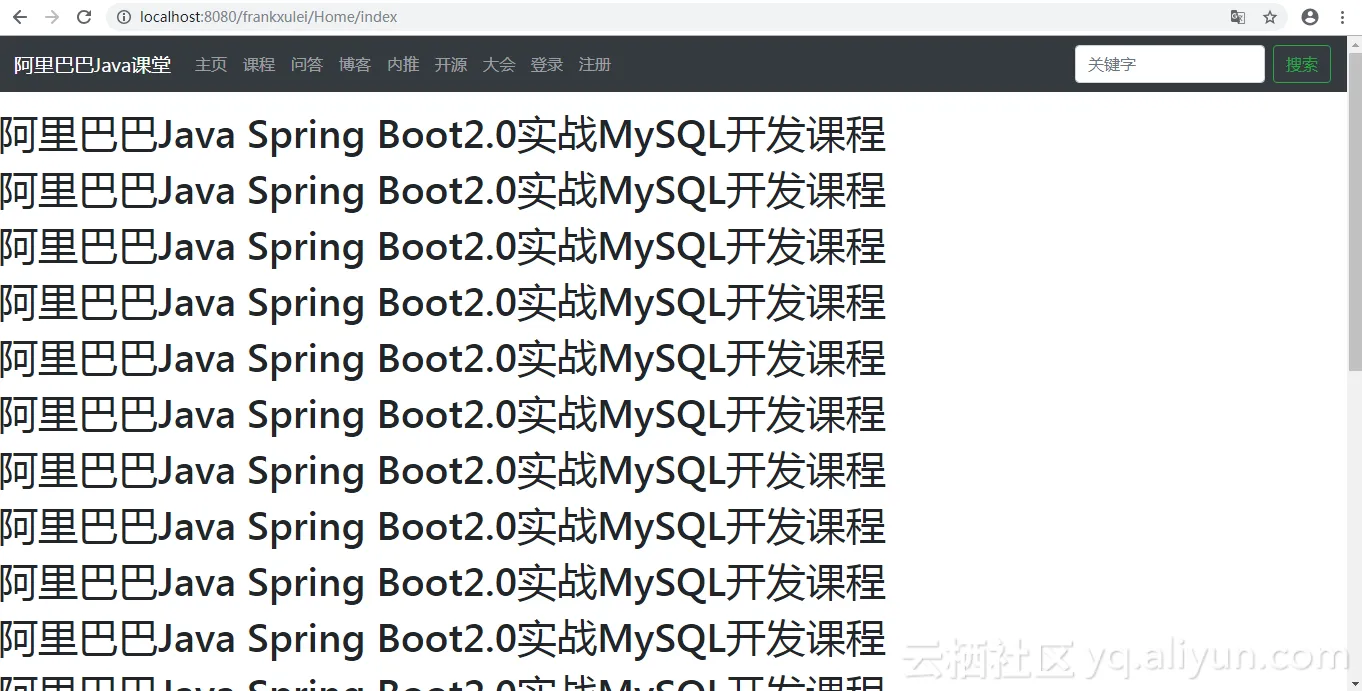Open Chrome three-dot menu
Viewport: 1362px width, 691px height.
[1342, 17]
